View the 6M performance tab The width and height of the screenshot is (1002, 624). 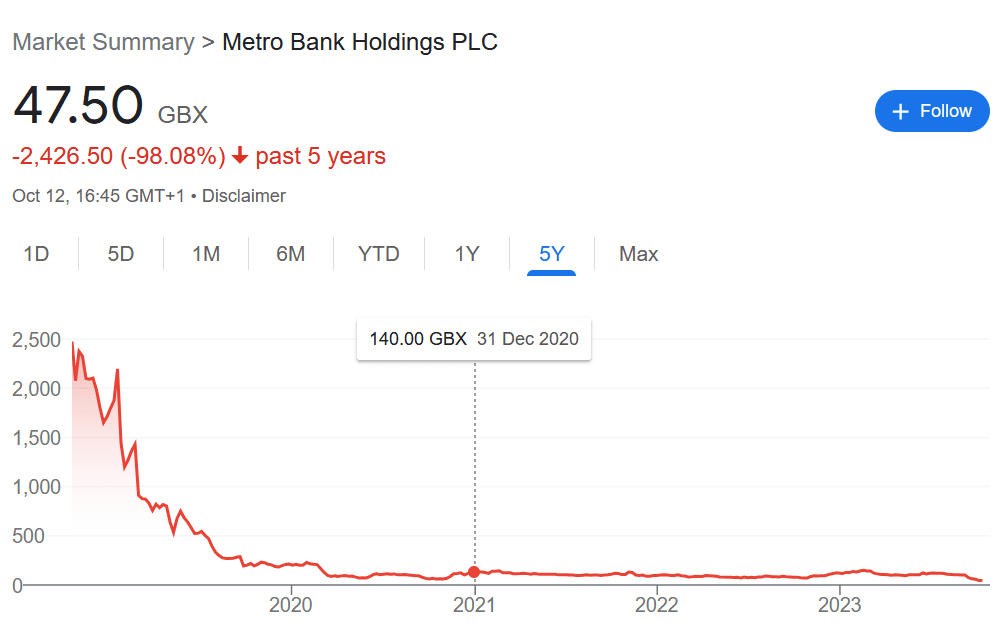(290, 254)
